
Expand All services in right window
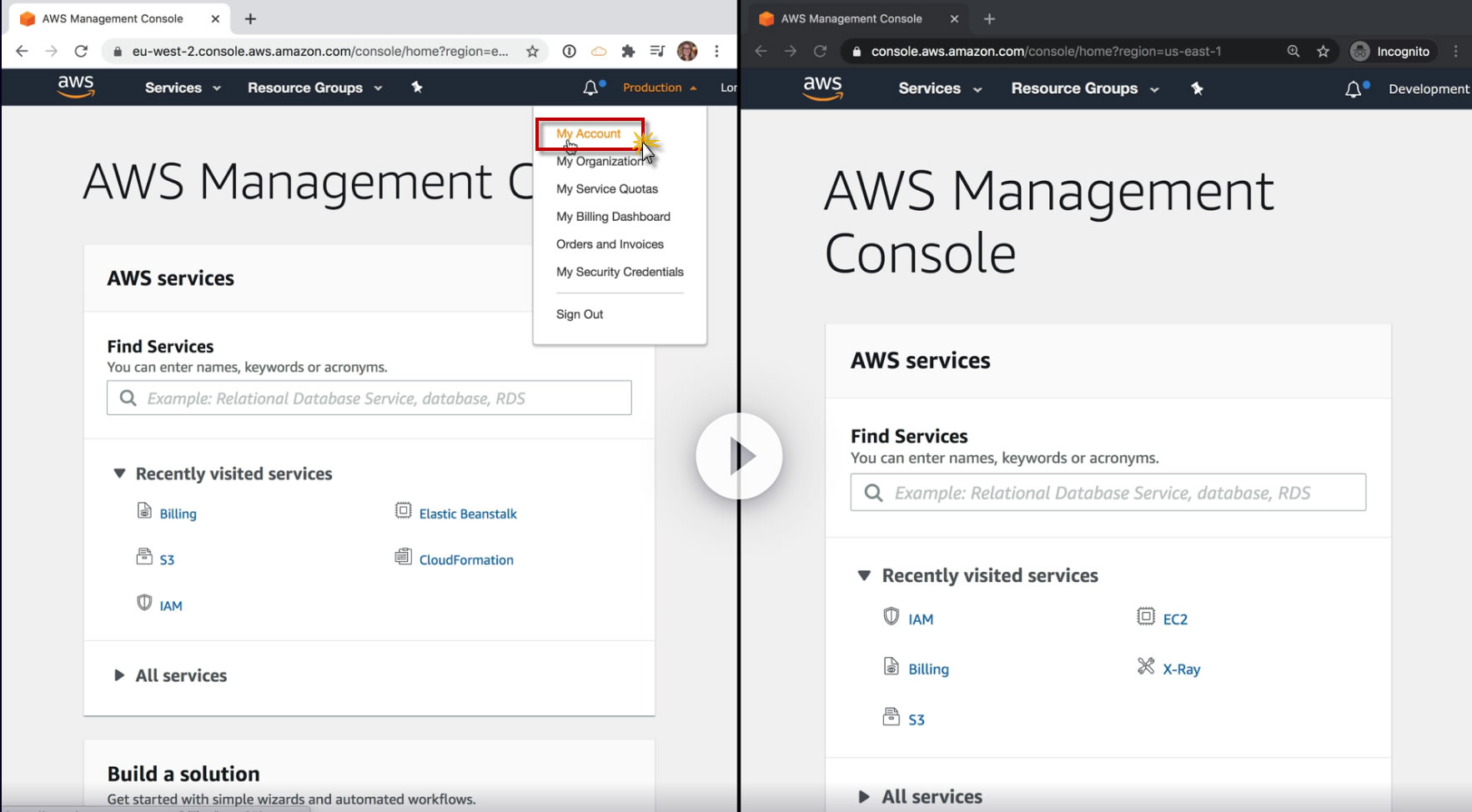coord(864,796)
